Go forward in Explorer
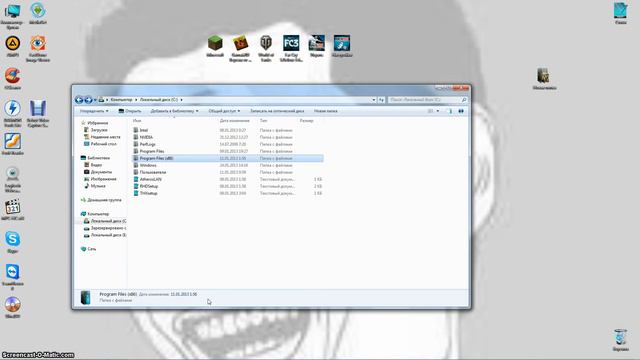Viewport: 640px width, 360px height. 88,100
